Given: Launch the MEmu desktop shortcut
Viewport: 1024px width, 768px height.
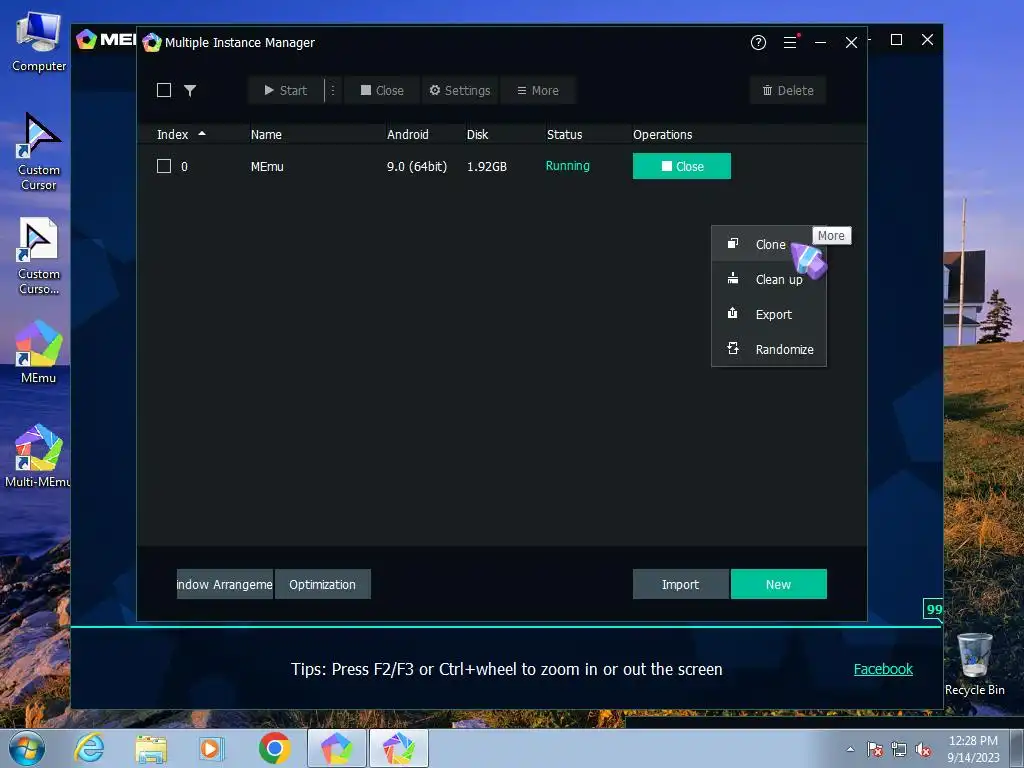Looking at the screenshot, I should pyautogui.click(x=39, y=351).
